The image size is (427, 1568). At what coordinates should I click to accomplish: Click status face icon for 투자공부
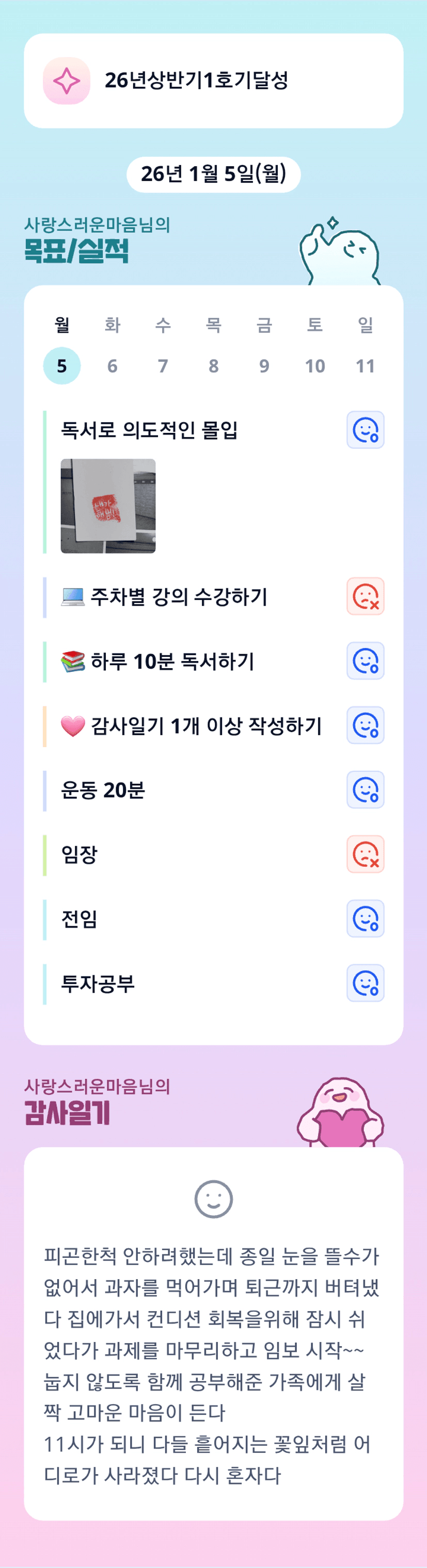tap(365, 983)
